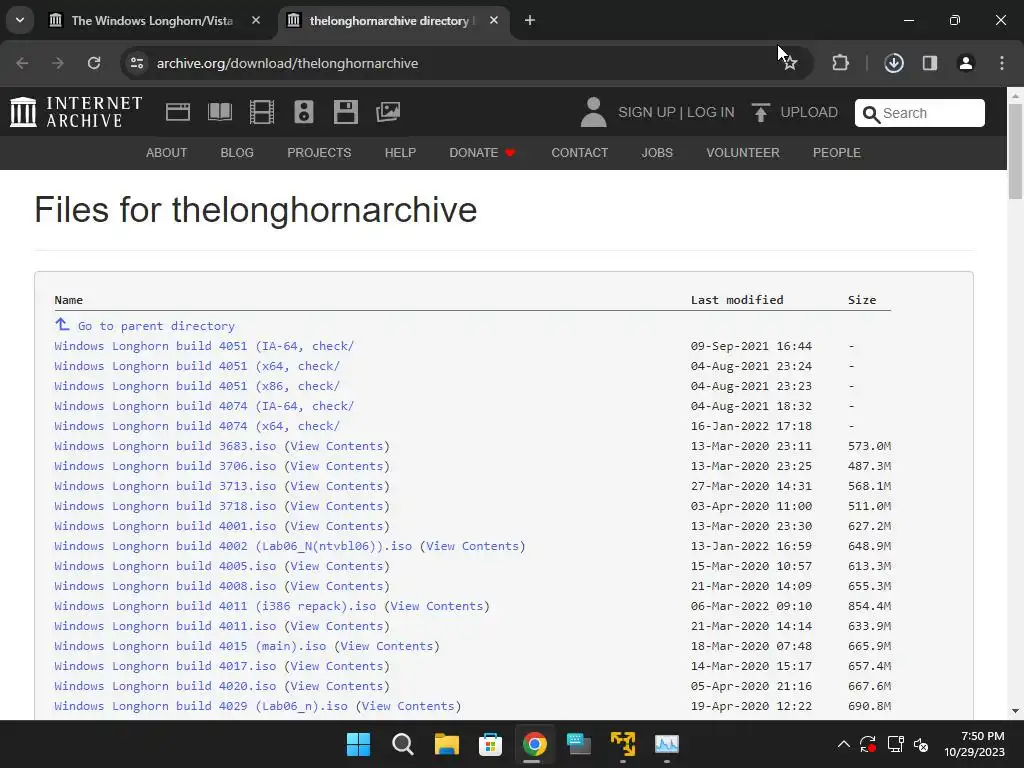Open the PEOPLE menu item
Image resolution: width=1024 pixels, height=768 pixels.
click(x=837, y=153)
